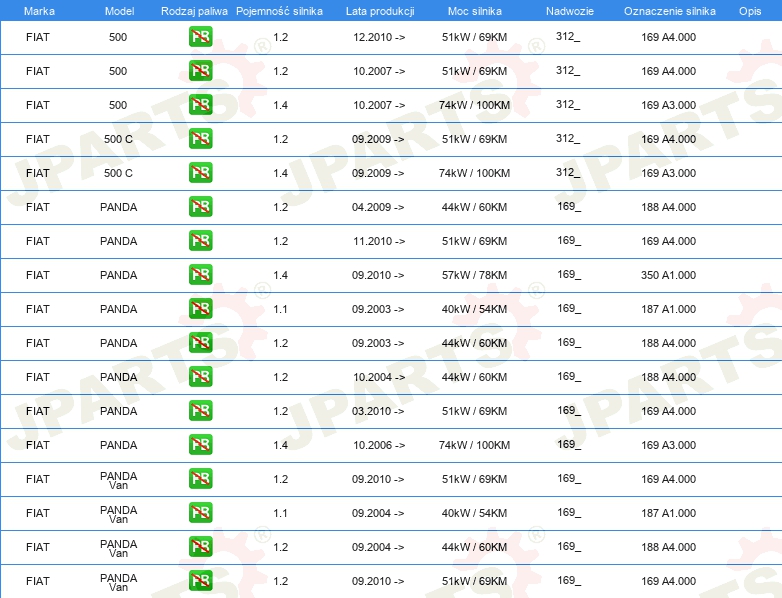Click the petrol icon in the 500 12.2010 row
This screenshot has width=782, height=598.
coord(200,36)
